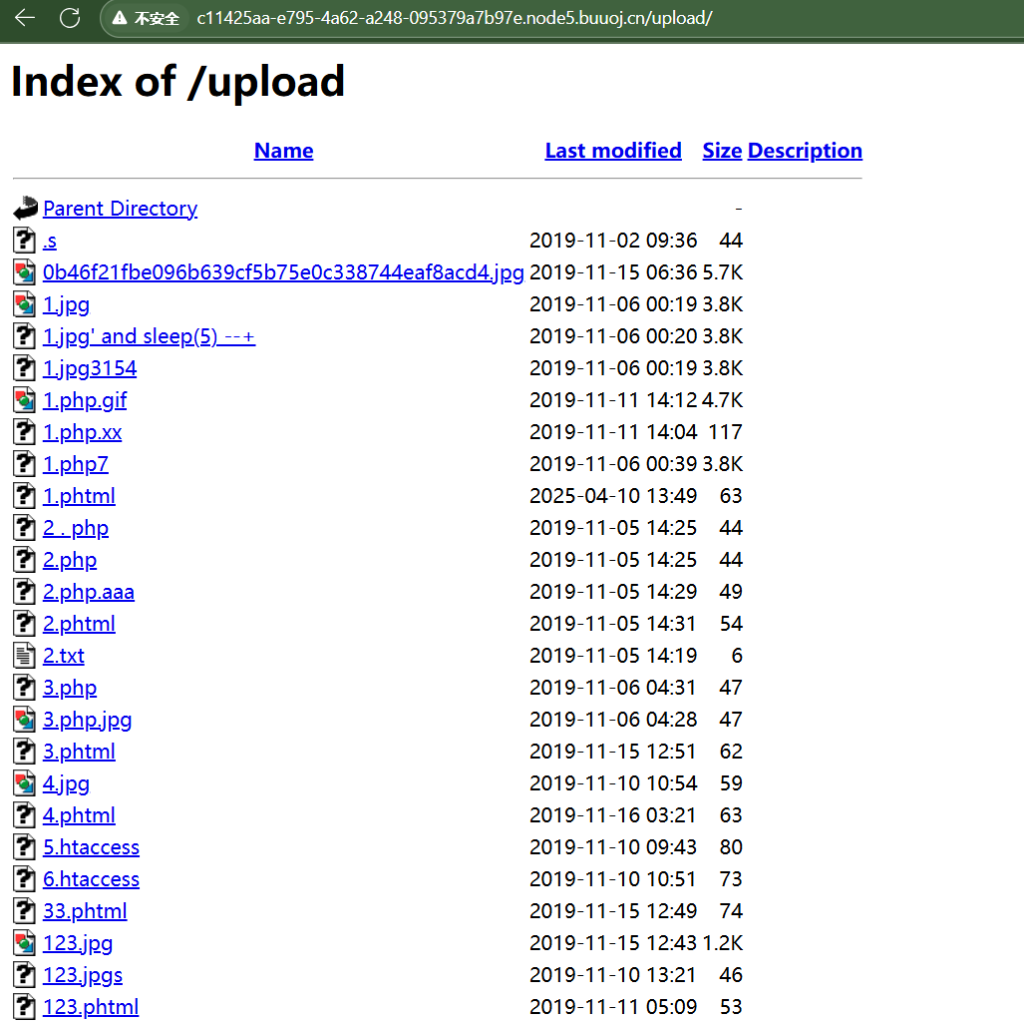The width and height of the screenshot is (1024, 1024).
Task: Open the 3.phtml file link
Action: (79, 753)
